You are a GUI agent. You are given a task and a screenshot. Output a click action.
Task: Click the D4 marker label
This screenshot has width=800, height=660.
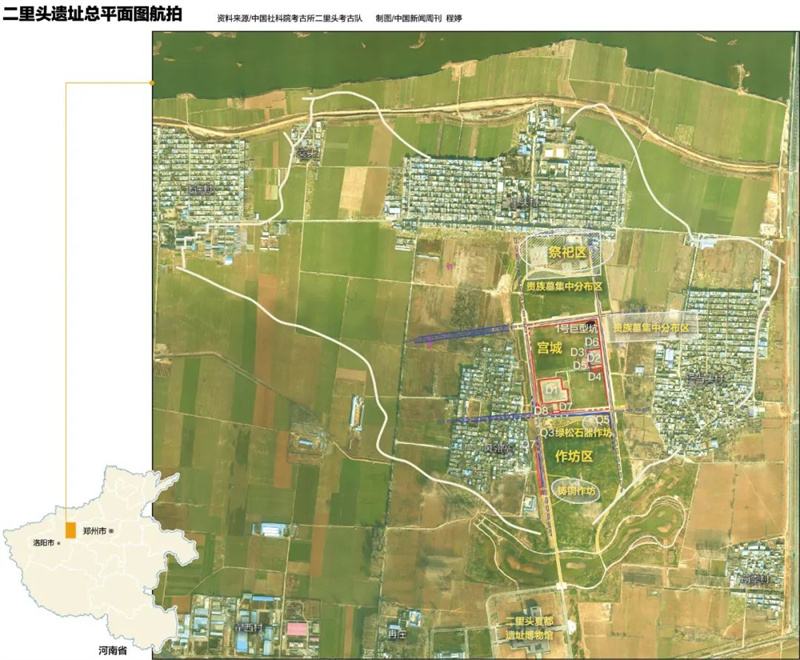(595, 376)
